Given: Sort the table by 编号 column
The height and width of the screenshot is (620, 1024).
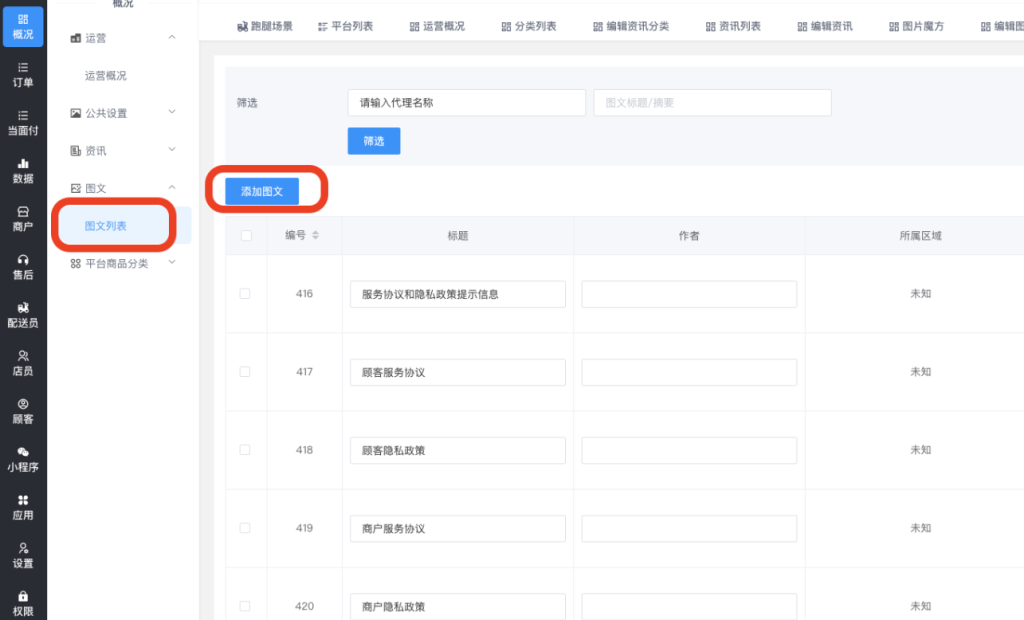Looking at the screenshot, I should pos(316,236).
